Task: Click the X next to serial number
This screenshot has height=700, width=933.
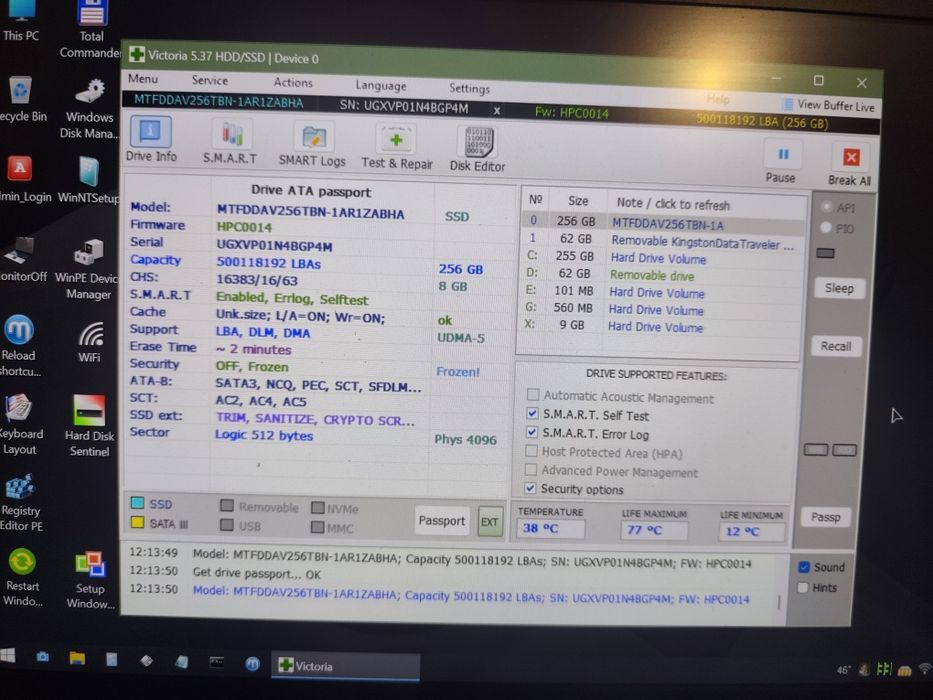Action: coord(497,111)
